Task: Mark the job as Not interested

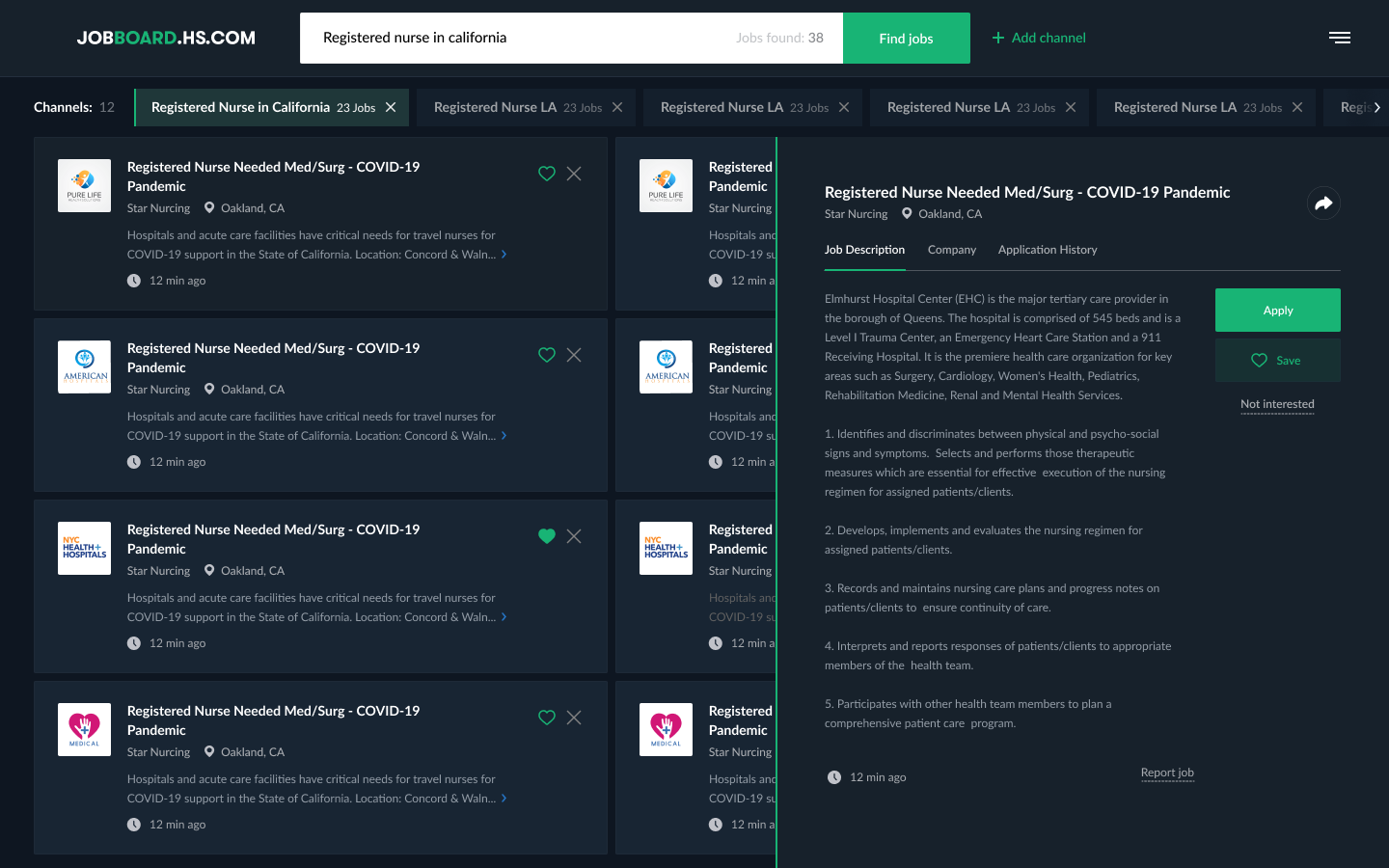Action: [1277, 404]
